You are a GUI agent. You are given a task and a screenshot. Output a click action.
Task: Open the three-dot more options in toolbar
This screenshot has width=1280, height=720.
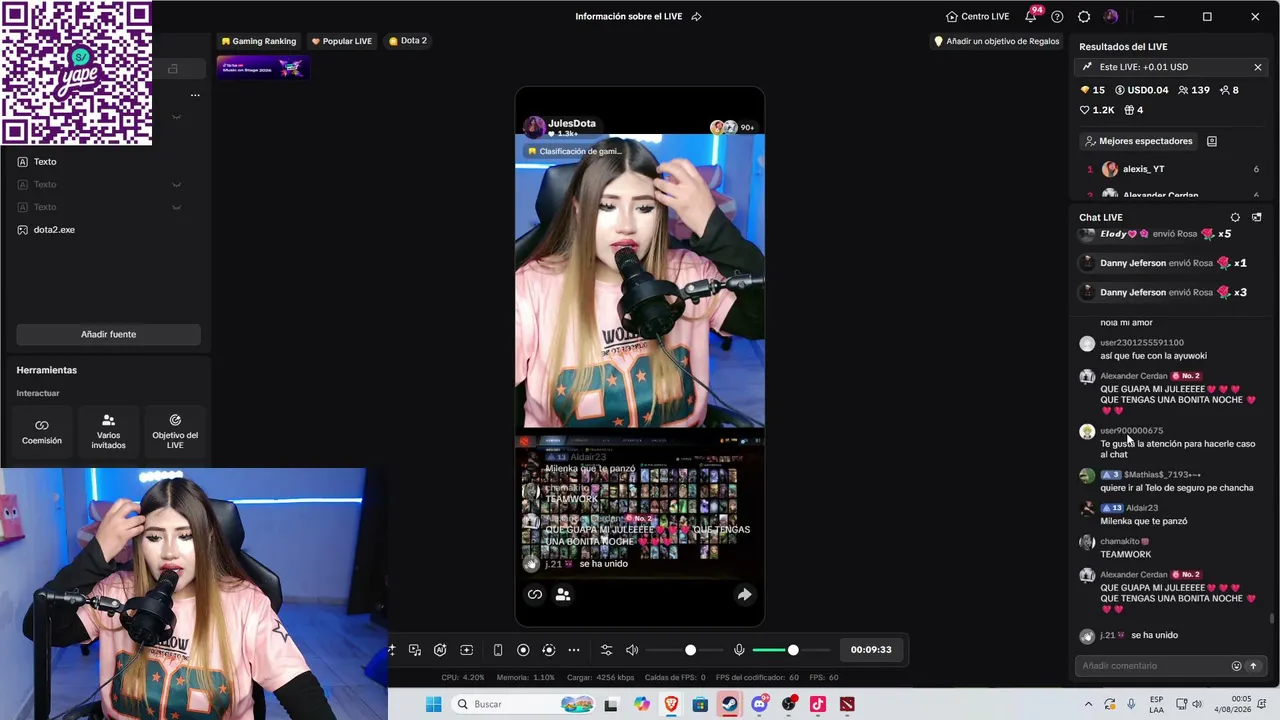coord(574,650)
